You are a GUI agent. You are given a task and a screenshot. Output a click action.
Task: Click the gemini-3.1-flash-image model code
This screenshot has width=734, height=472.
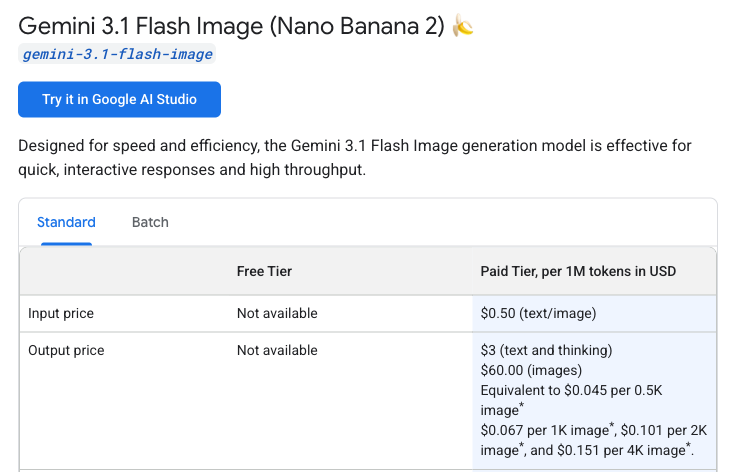click(x=117, y=54)
